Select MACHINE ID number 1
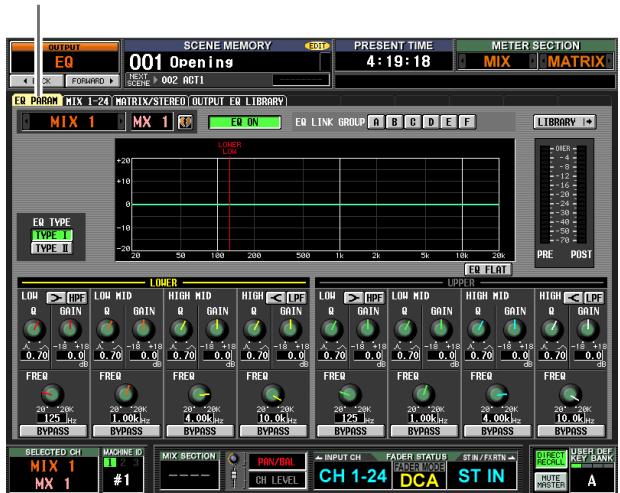The height and width of the screenshot is (493, 620). [x=109, y=462]
